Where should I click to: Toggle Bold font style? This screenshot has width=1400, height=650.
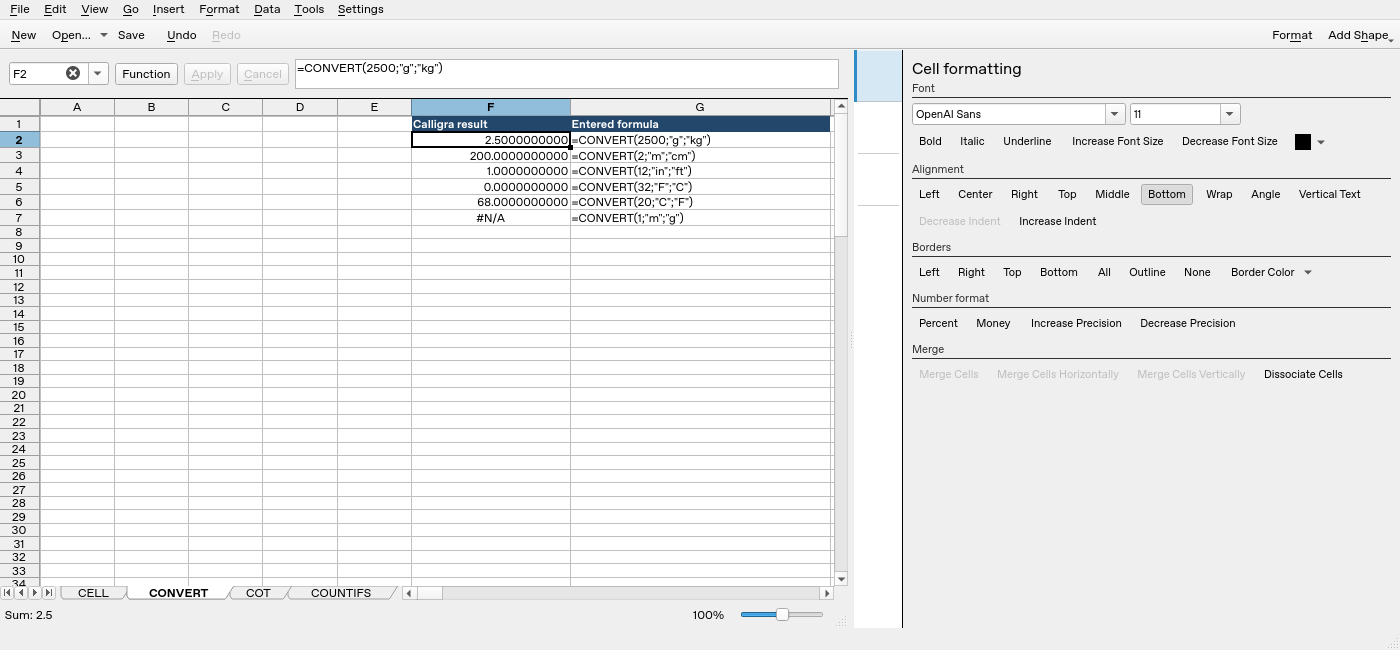[x=930, y=141]
